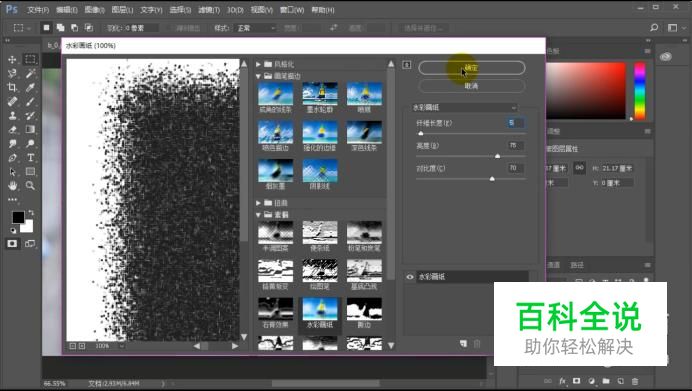This screenshot has height=391, width=692.
Task: Click the 对比度 contrast slider handle
Action: pyautogui.click(x=492, y=179)
